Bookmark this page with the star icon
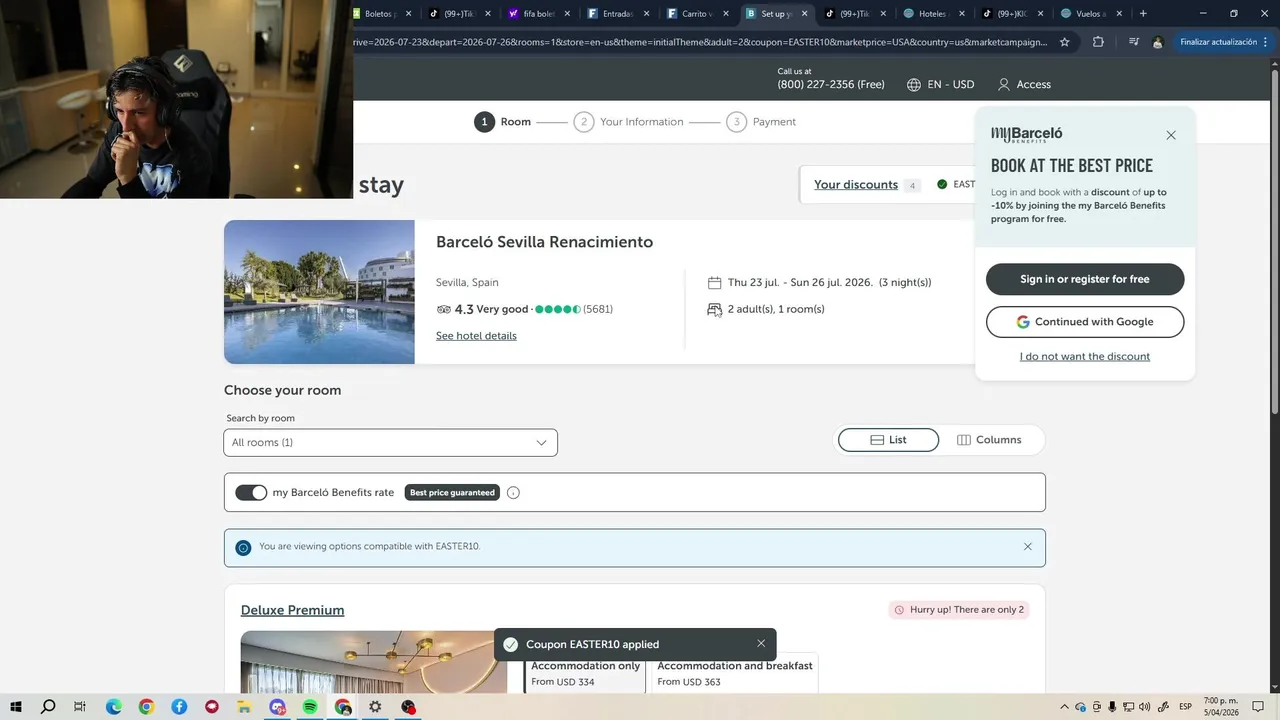The image size is (1280, 720). pyautogui.click(x=1065, y=42)
